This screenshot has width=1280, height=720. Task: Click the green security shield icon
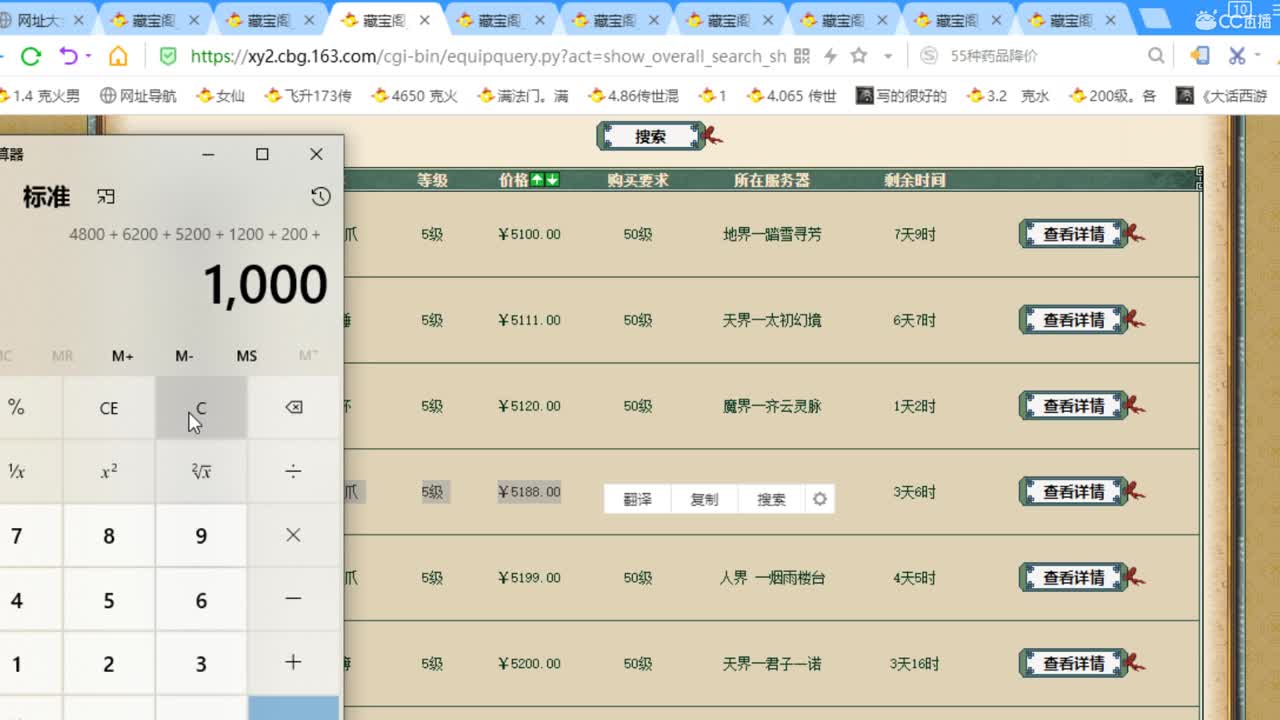tap(168, 57)
